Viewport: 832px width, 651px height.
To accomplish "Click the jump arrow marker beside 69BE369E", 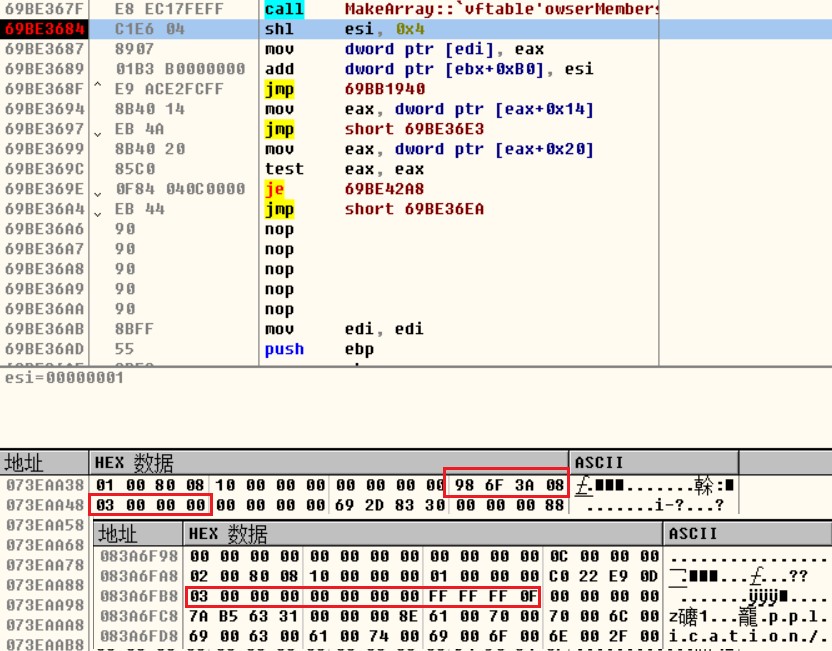I will click(x=98, y=192).
